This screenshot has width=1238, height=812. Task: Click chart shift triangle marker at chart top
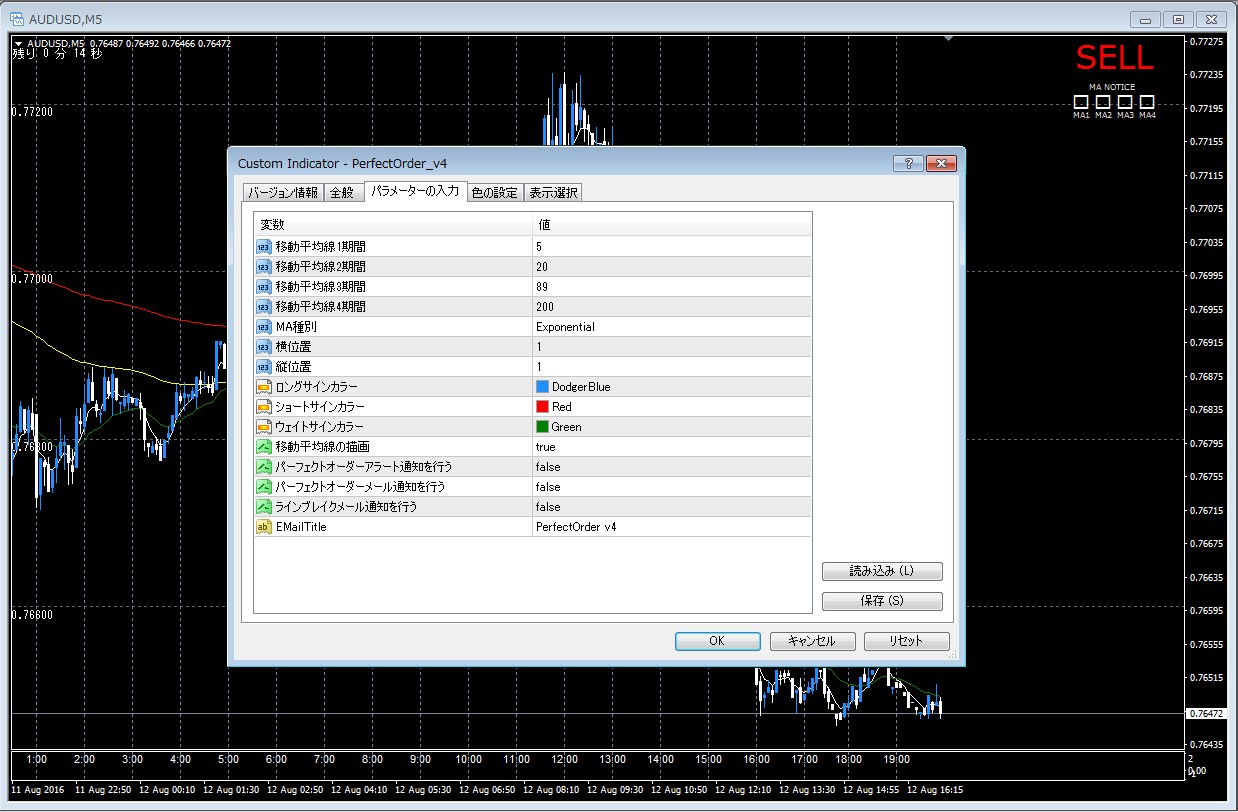tap(948, 39)
